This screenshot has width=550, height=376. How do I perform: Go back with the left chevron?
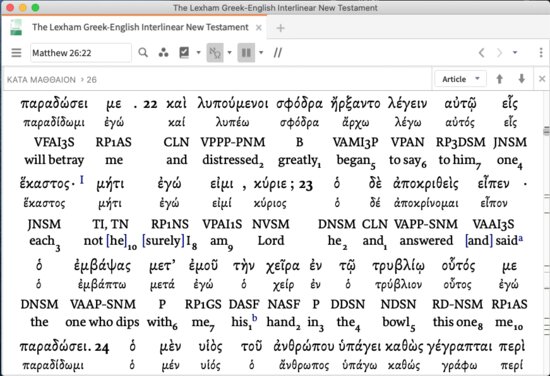pos(482,53)
